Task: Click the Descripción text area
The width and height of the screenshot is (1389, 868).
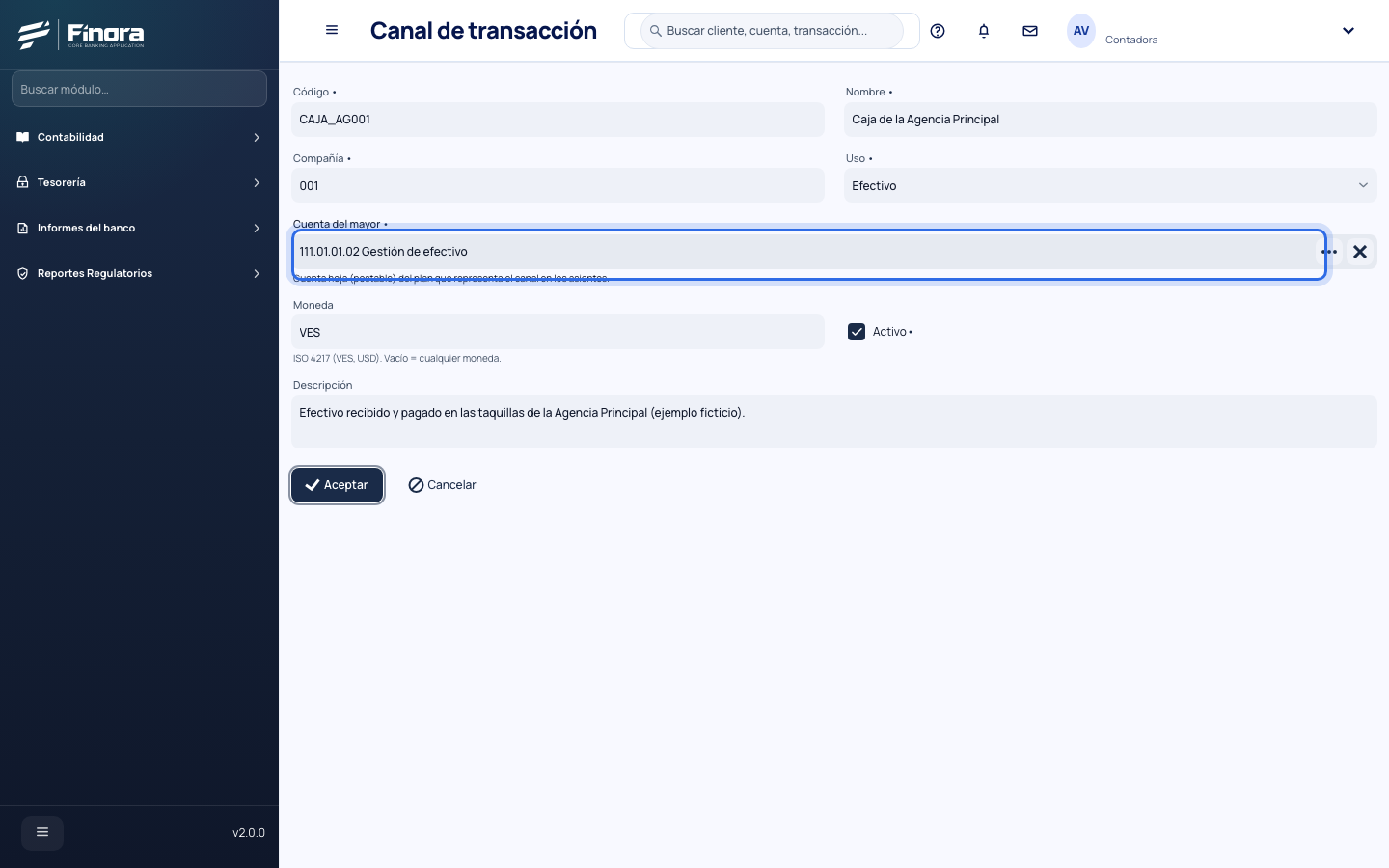Action: point(834,421)
